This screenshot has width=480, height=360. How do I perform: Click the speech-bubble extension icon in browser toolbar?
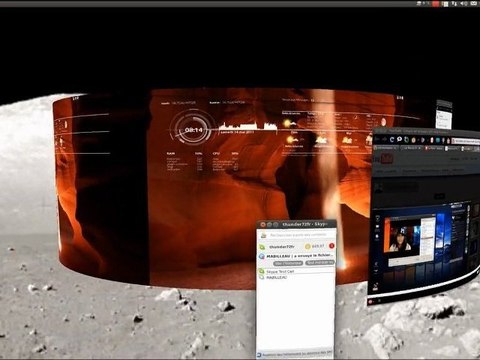pos(399,139)
